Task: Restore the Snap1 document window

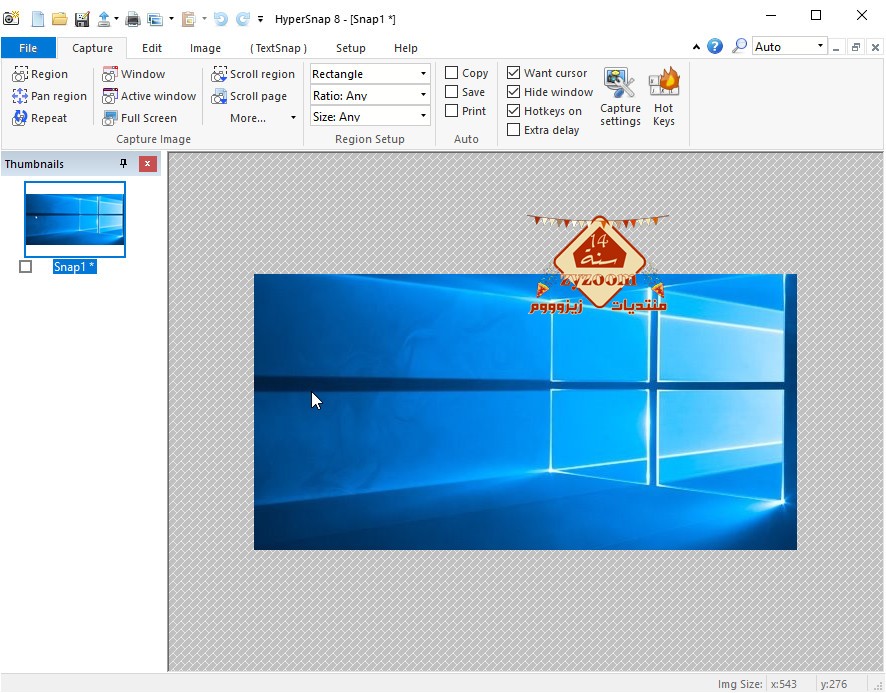Action: point(855,48)
